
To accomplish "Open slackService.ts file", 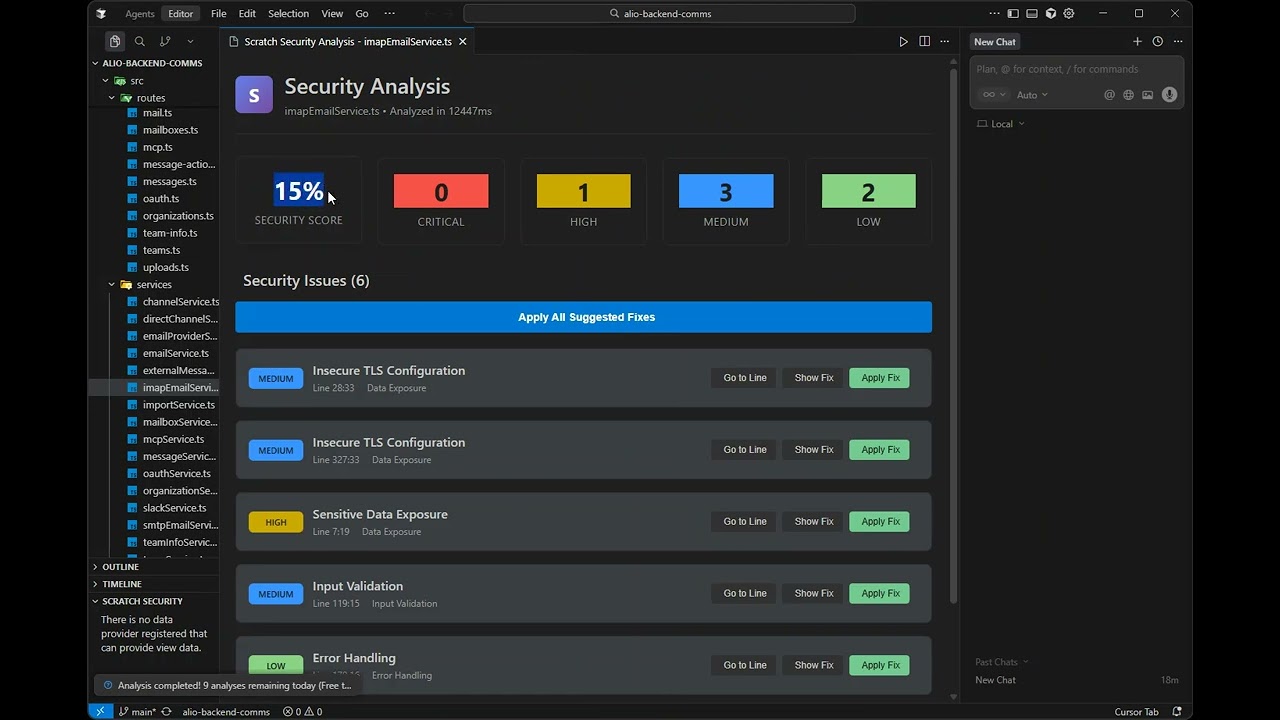I will click(174, 508).
